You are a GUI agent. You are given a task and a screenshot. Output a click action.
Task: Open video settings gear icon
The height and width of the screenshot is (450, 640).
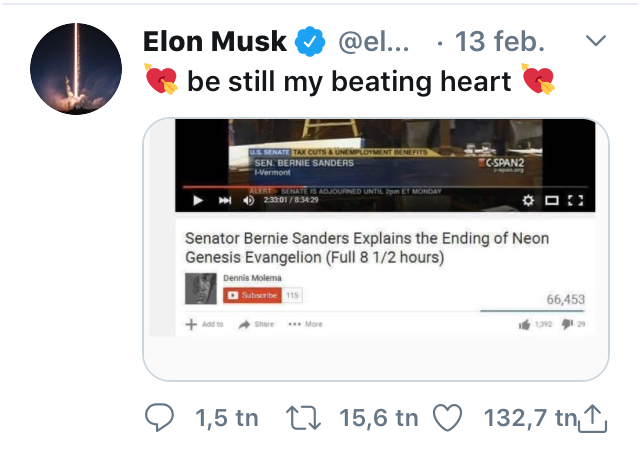[528, 200]
